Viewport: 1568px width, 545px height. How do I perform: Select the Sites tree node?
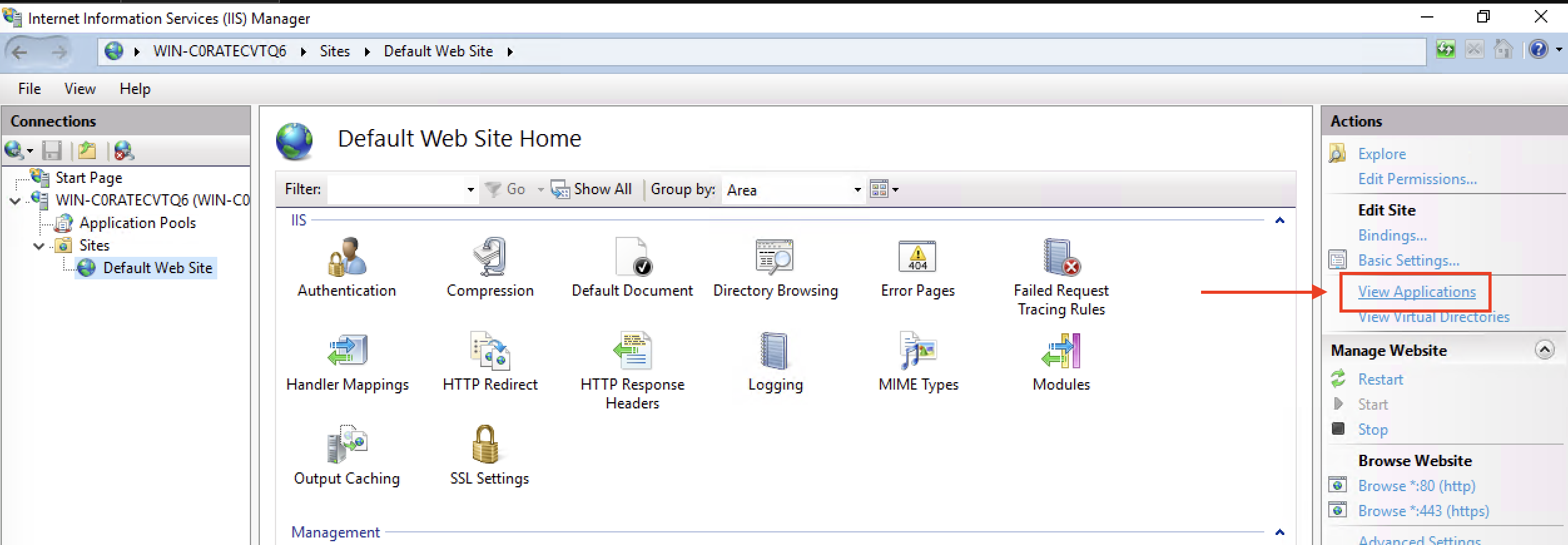95,246
